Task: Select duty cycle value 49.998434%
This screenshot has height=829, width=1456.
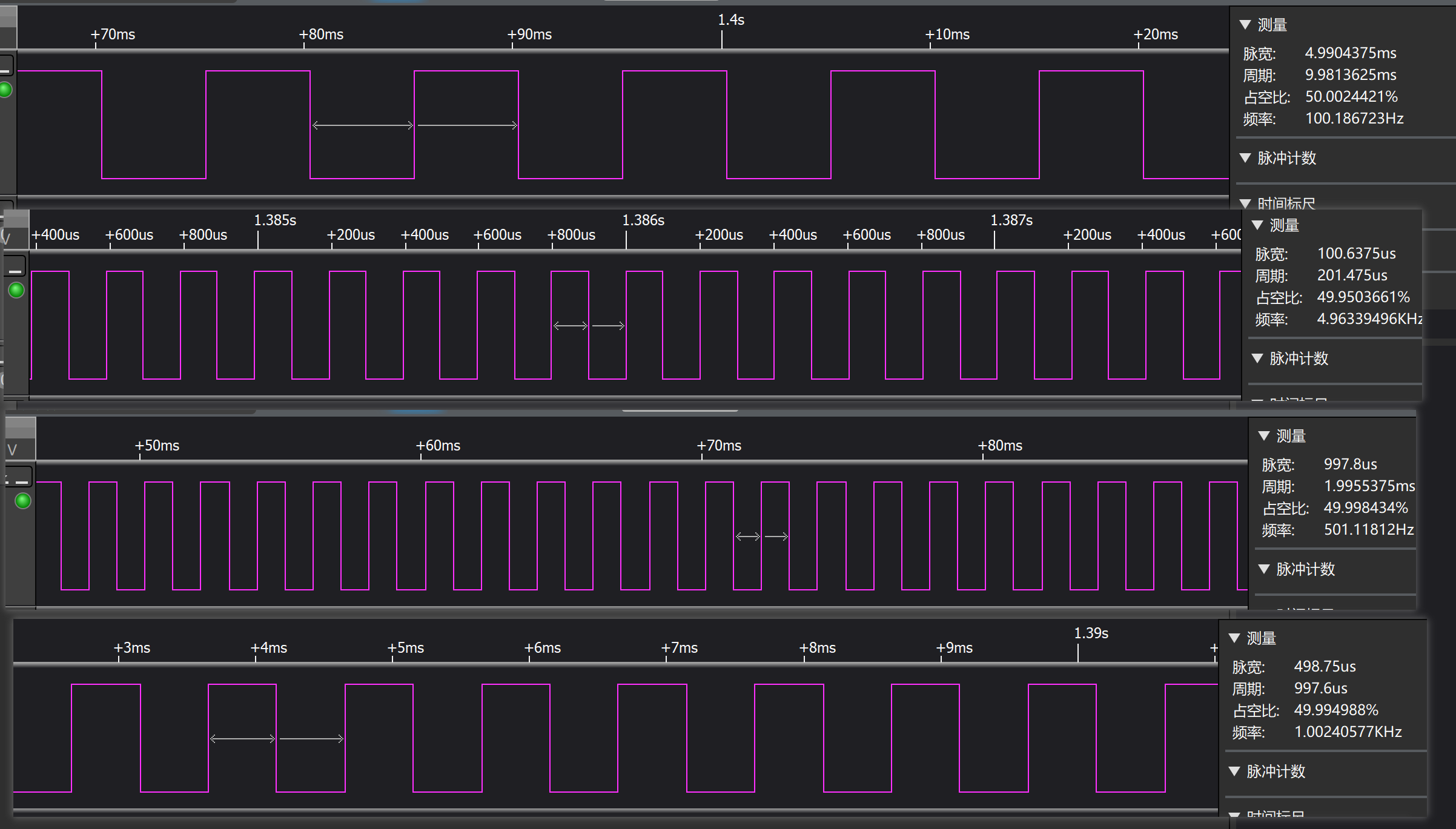Action: 1366,508
